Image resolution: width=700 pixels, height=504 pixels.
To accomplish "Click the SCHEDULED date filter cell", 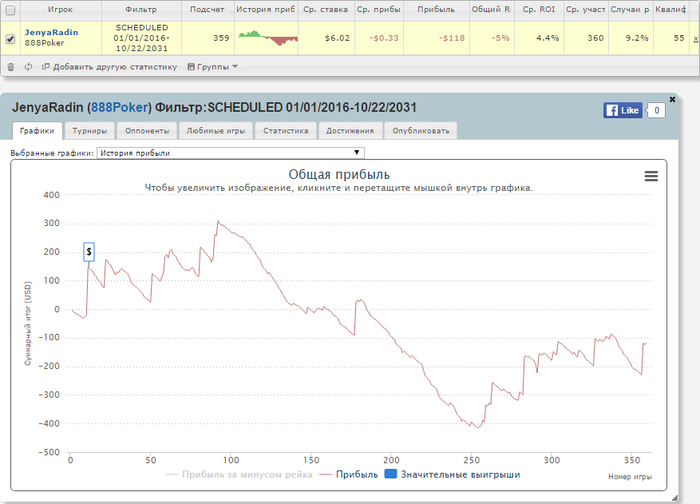I will [142, 38].
